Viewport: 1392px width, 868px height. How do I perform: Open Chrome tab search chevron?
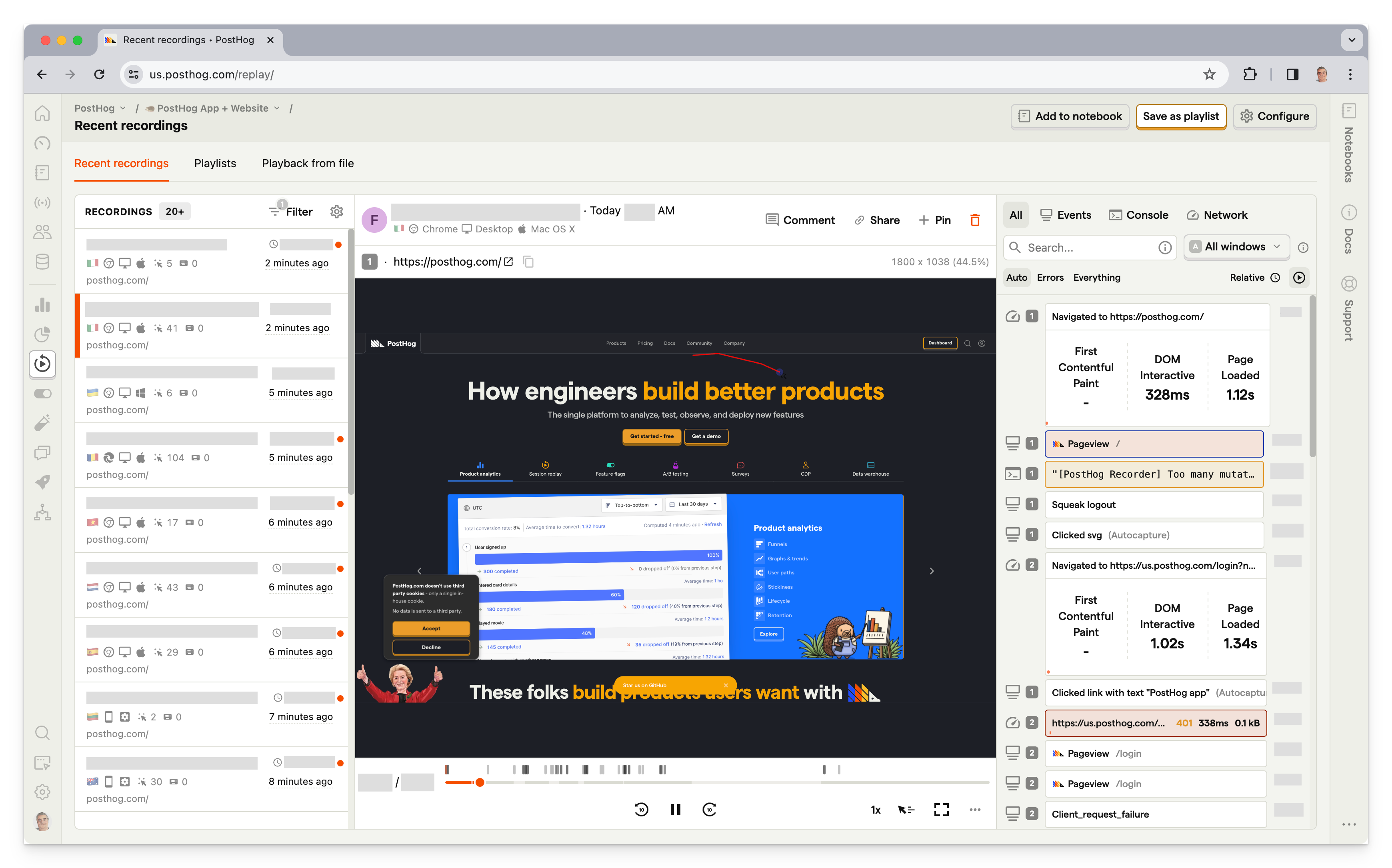1351,40
